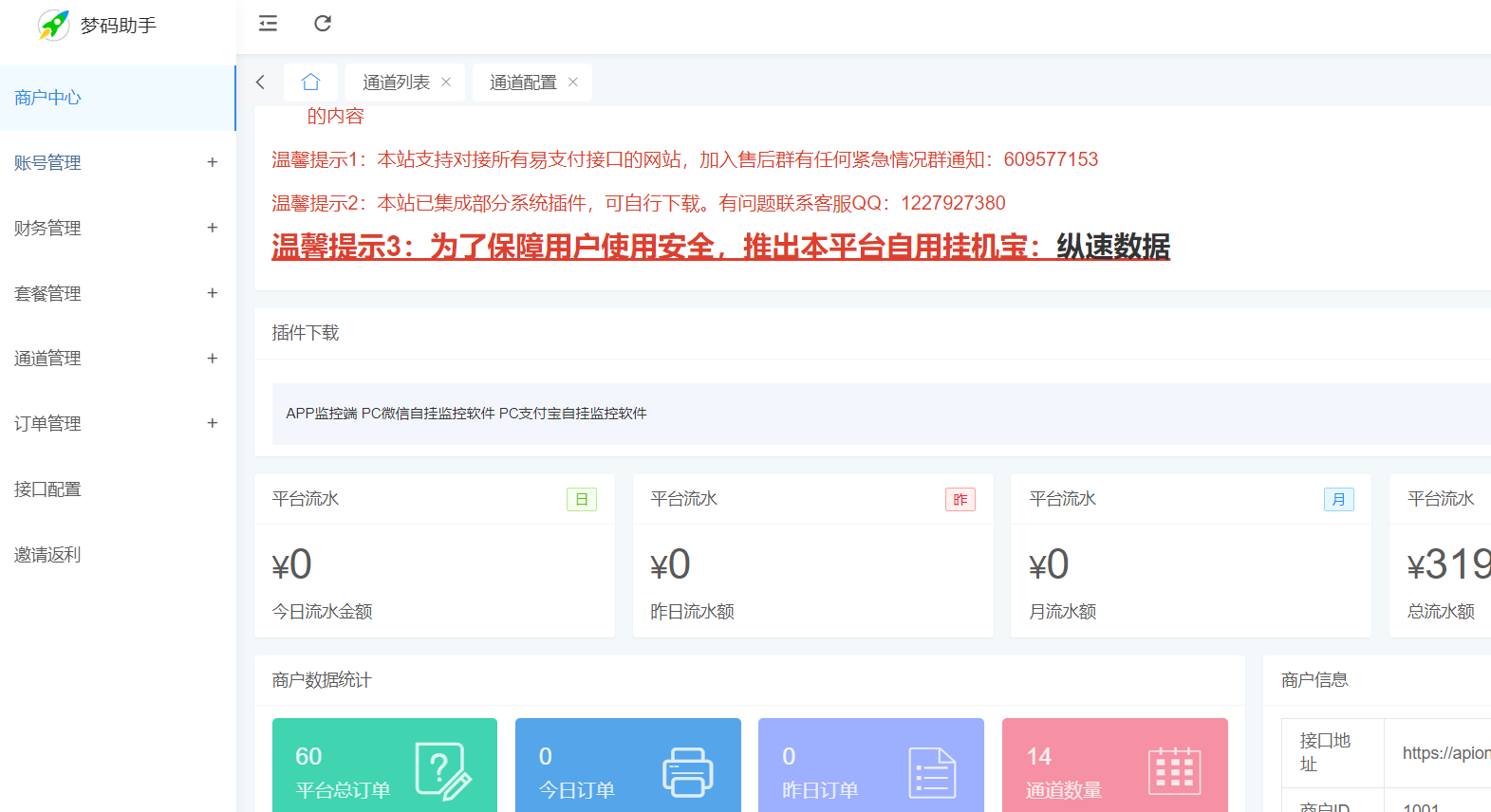
Task: Click the sidebar collapse menu icon
Action: (268, 24)
